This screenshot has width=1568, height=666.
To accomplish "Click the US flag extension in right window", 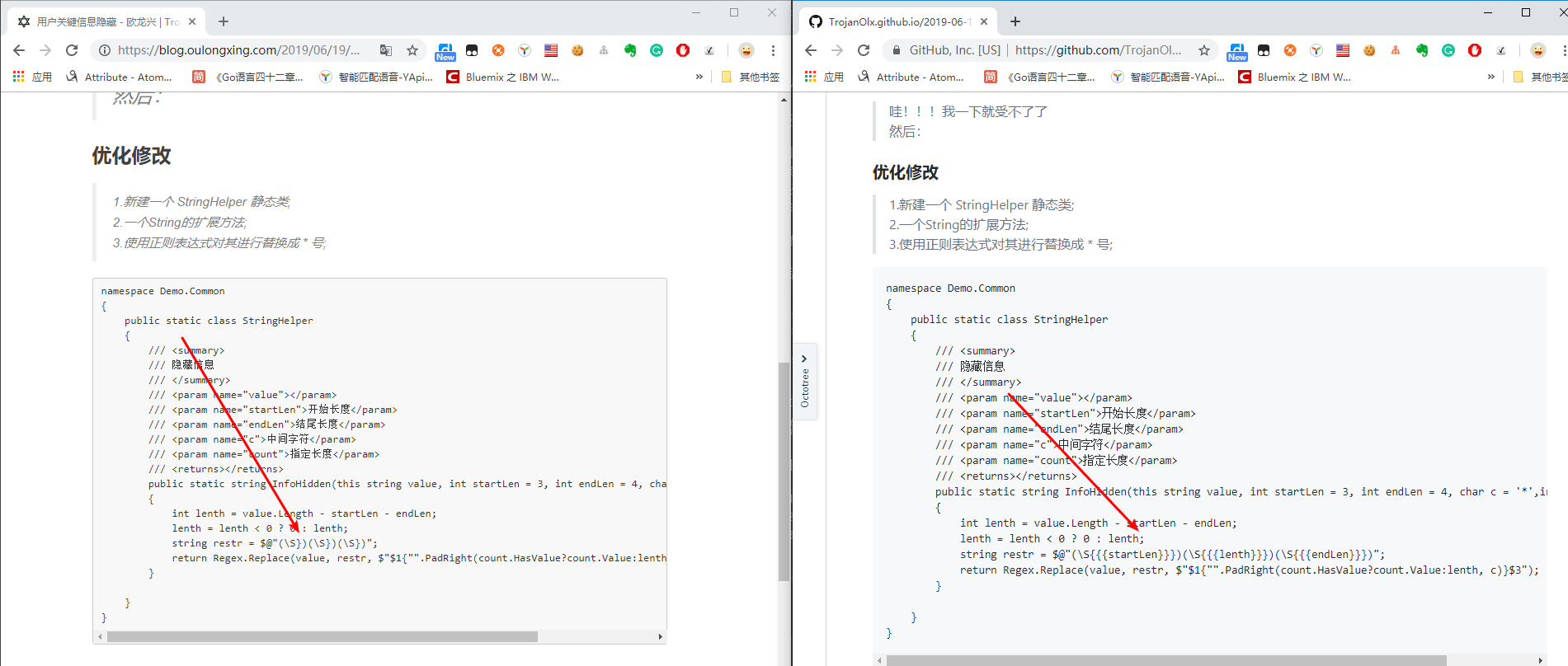I will click(x=1343, y=50).
